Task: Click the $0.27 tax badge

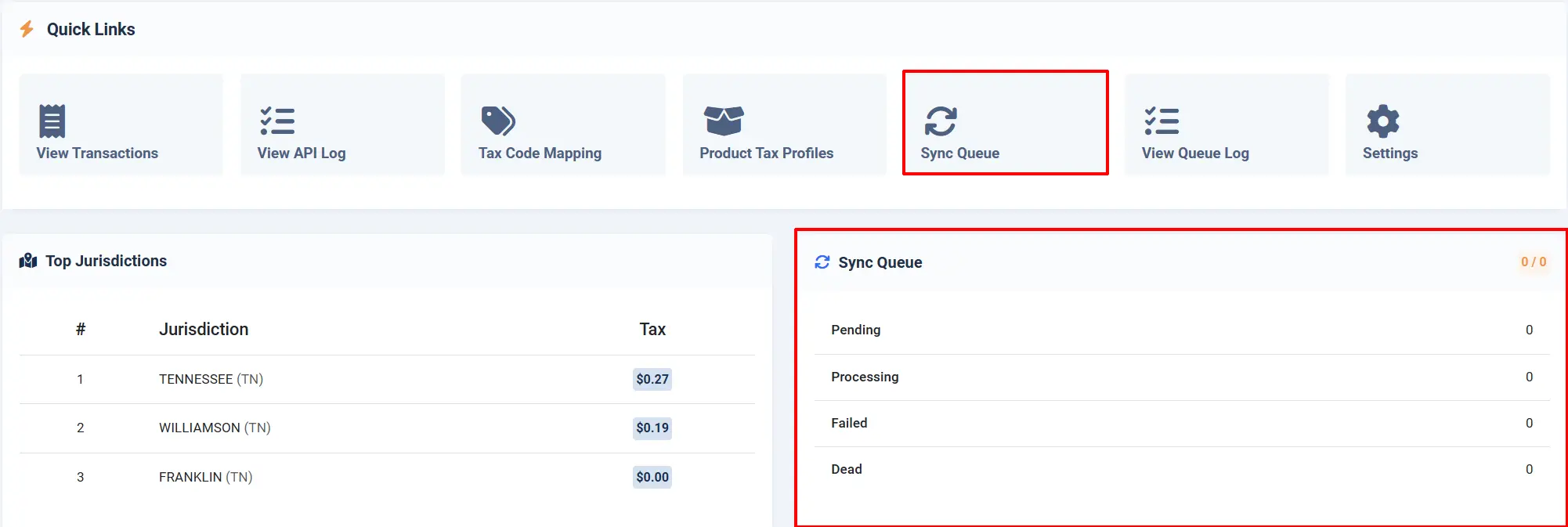Action: click(652, 379)
